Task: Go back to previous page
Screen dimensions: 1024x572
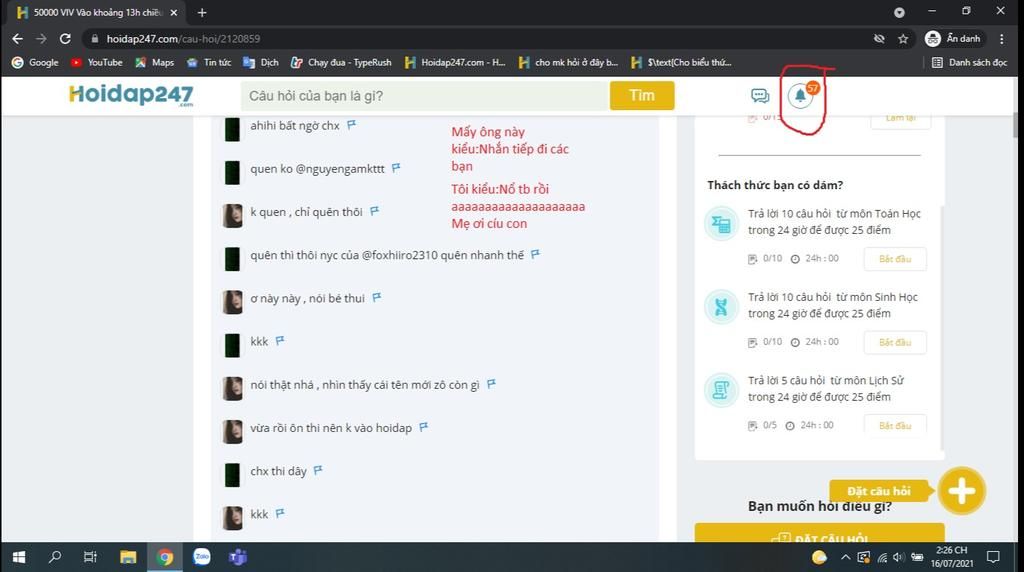Action: tap(18, 39)
